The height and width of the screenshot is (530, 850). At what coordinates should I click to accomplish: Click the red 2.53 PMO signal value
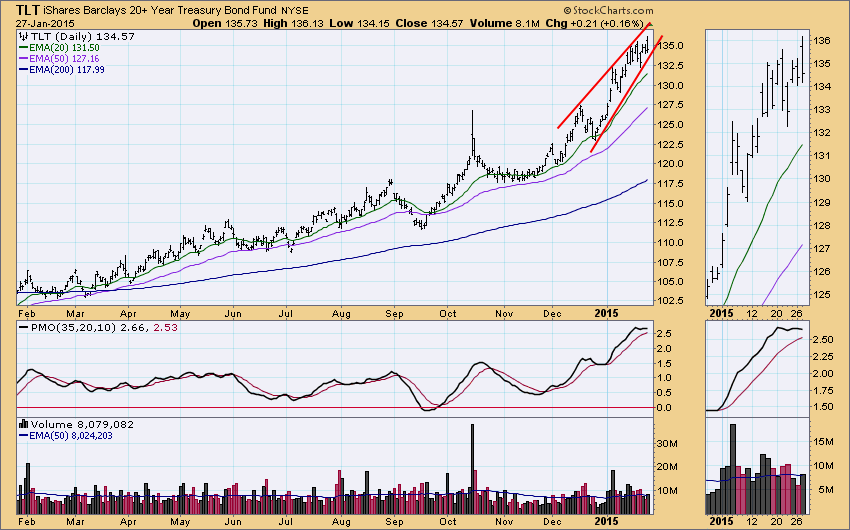[x=165, y=328]
